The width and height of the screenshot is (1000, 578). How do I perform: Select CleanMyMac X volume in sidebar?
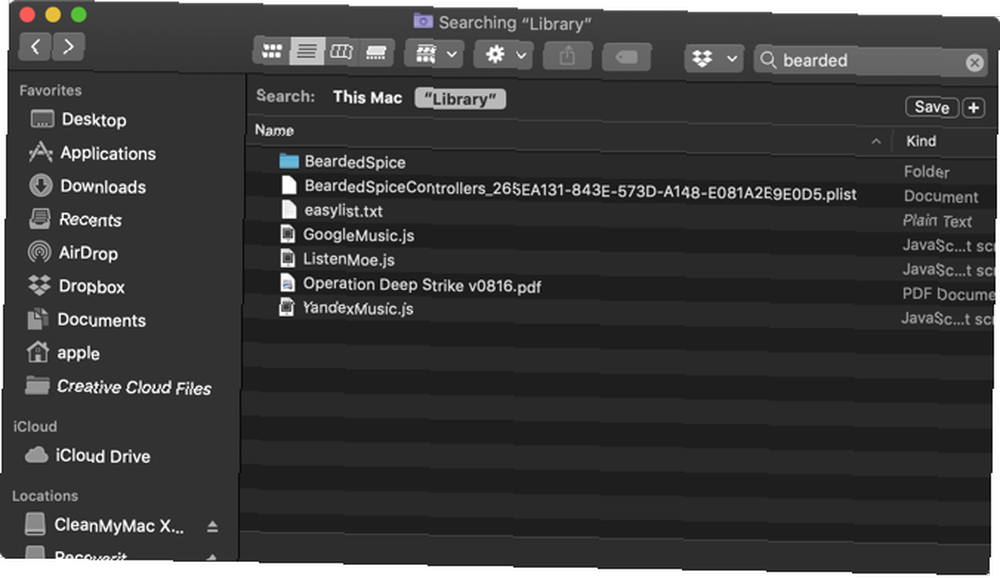(x=119, y=525)
